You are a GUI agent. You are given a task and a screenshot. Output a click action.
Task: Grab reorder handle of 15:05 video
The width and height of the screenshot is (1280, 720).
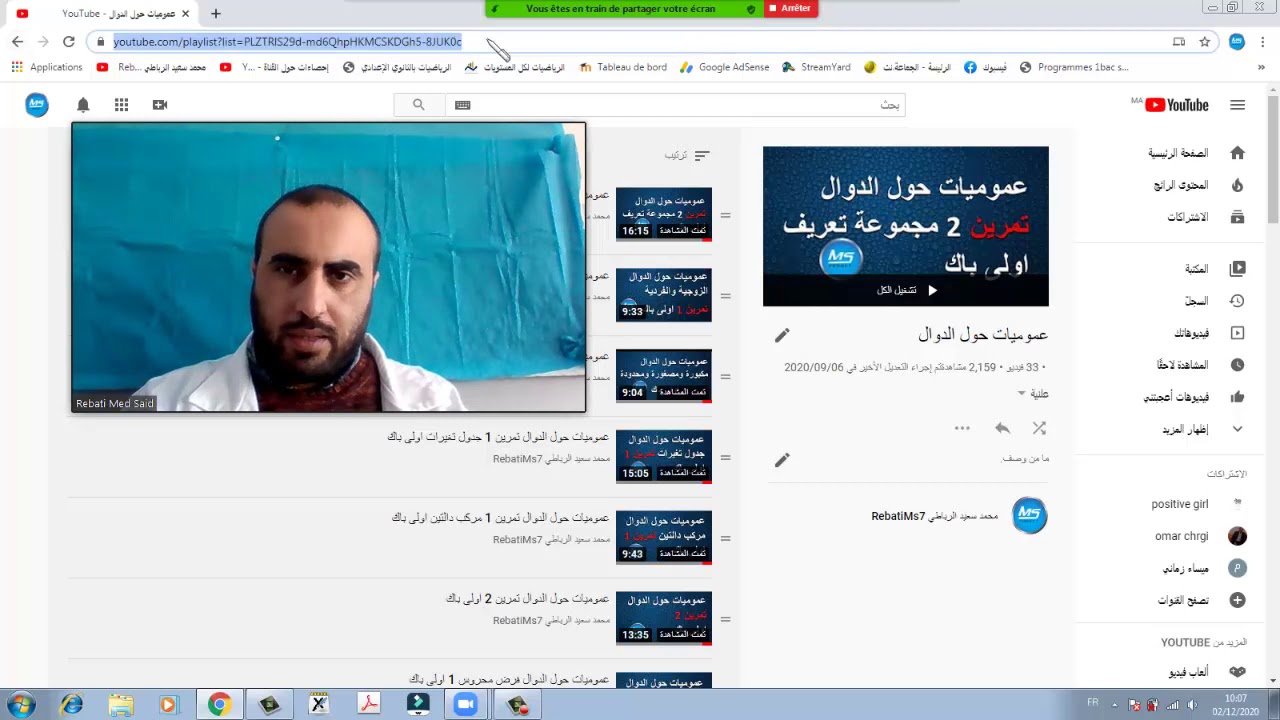pos(726,457)
